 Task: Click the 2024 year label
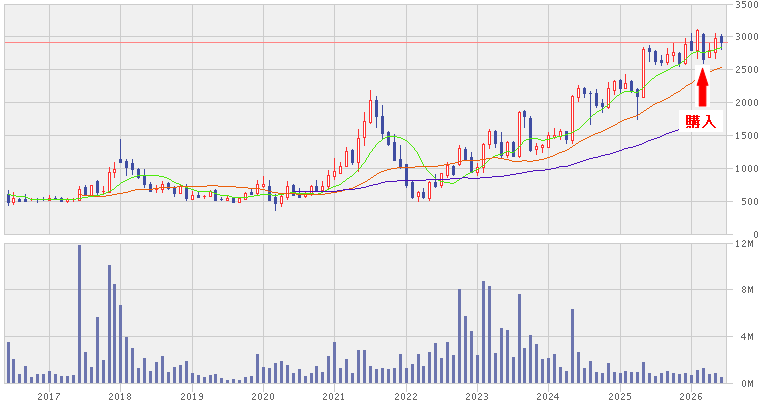(549, 396)
